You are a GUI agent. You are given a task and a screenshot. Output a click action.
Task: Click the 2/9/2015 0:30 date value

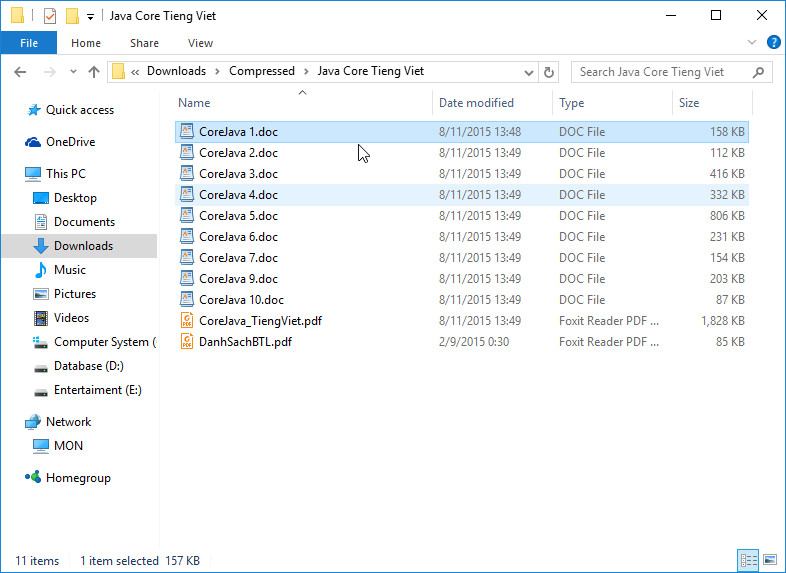474,342
